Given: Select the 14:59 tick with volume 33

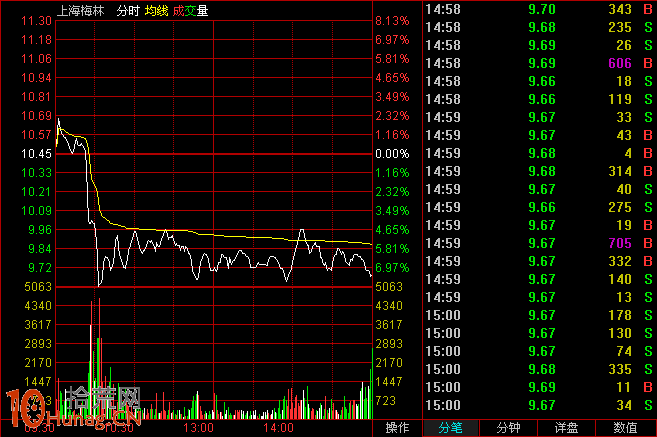Looking at the screenshot, I should click(539, 117).
